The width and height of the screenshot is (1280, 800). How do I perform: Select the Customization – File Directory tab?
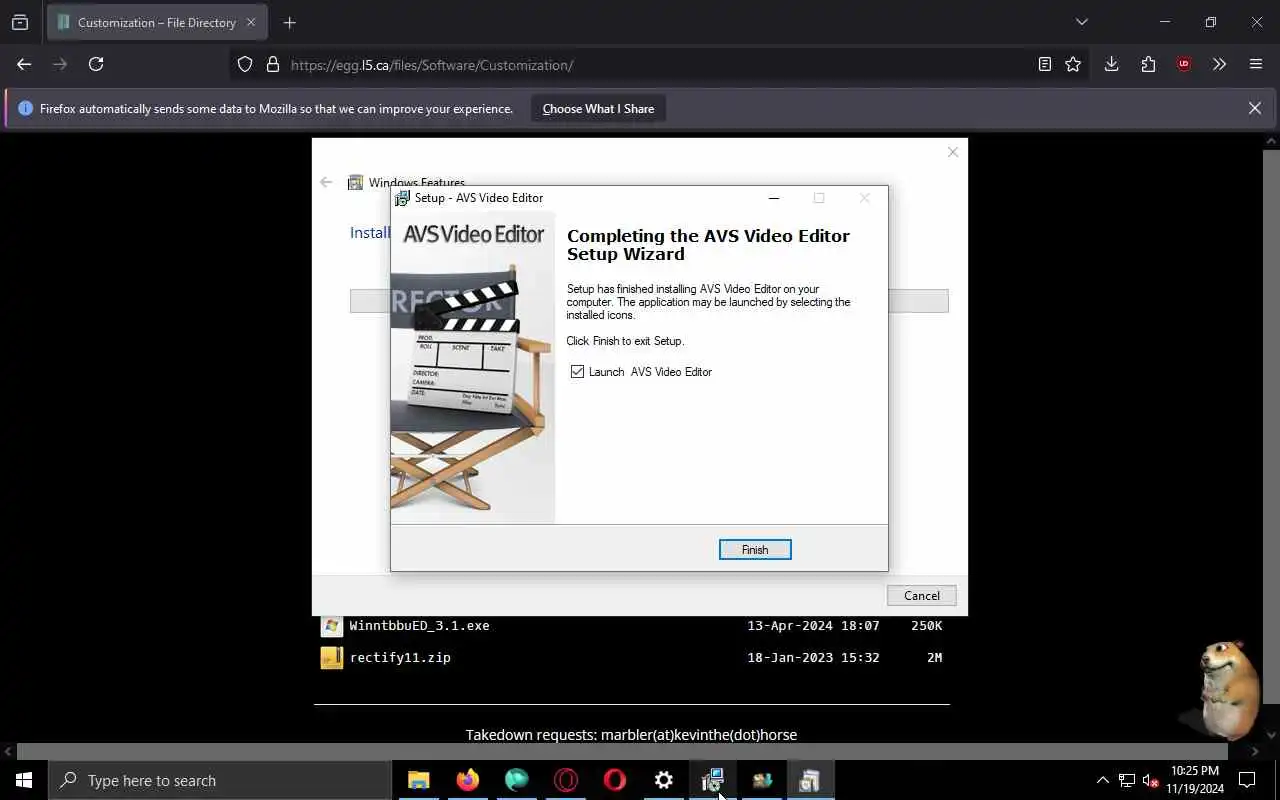click(x=155, y=22)
